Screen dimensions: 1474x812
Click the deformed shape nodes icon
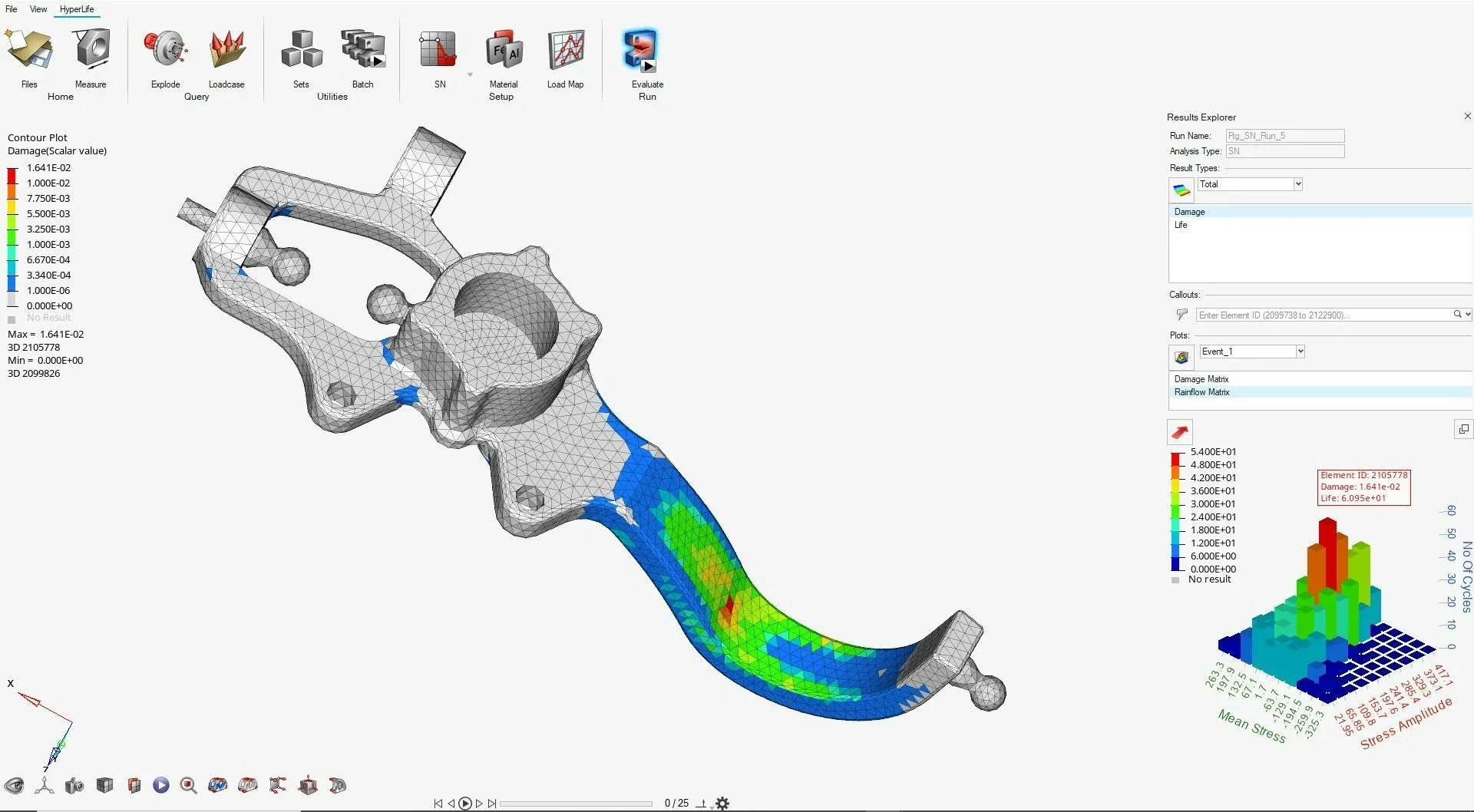click(278, 785)
